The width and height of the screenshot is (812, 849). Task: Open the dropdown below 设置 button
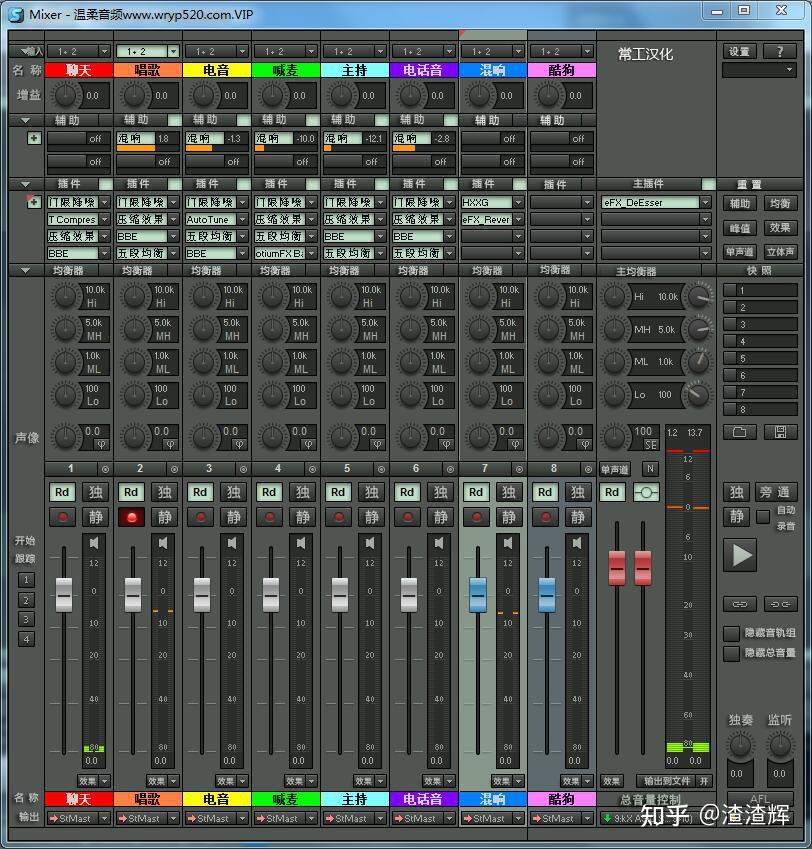click(759, 70)
